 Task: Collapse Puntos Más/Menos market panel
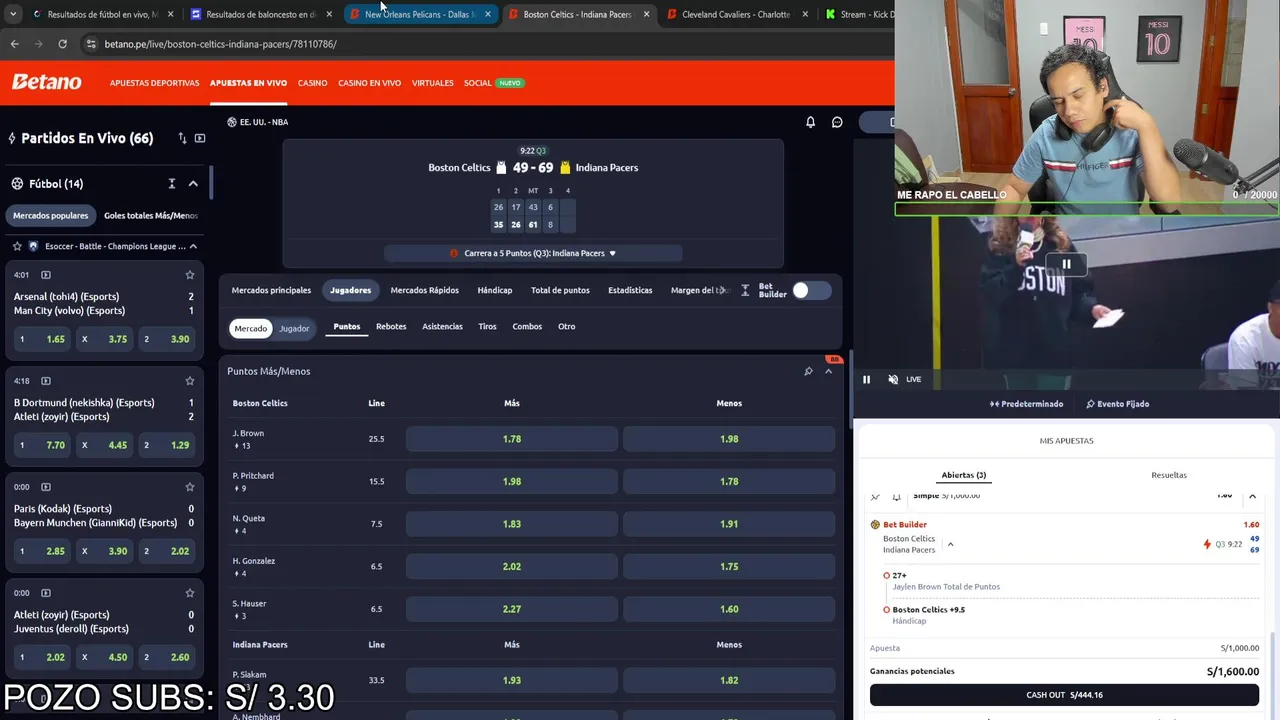[x=828, y=371]
